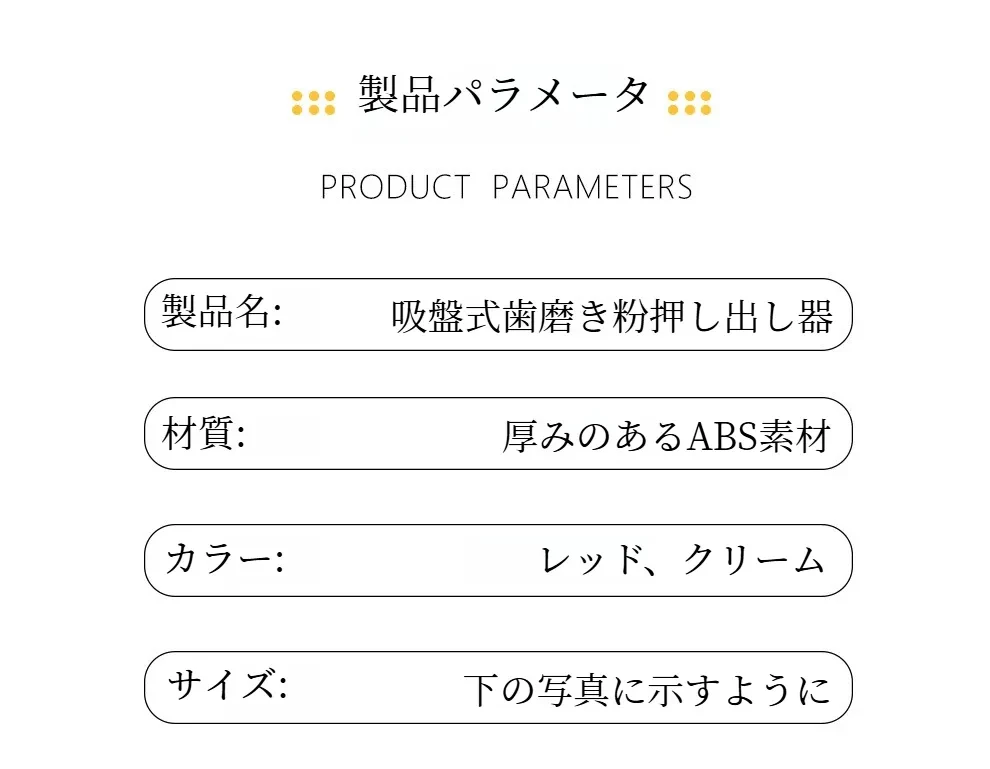Click the 製品パラメータ heading

click(503, 95)
